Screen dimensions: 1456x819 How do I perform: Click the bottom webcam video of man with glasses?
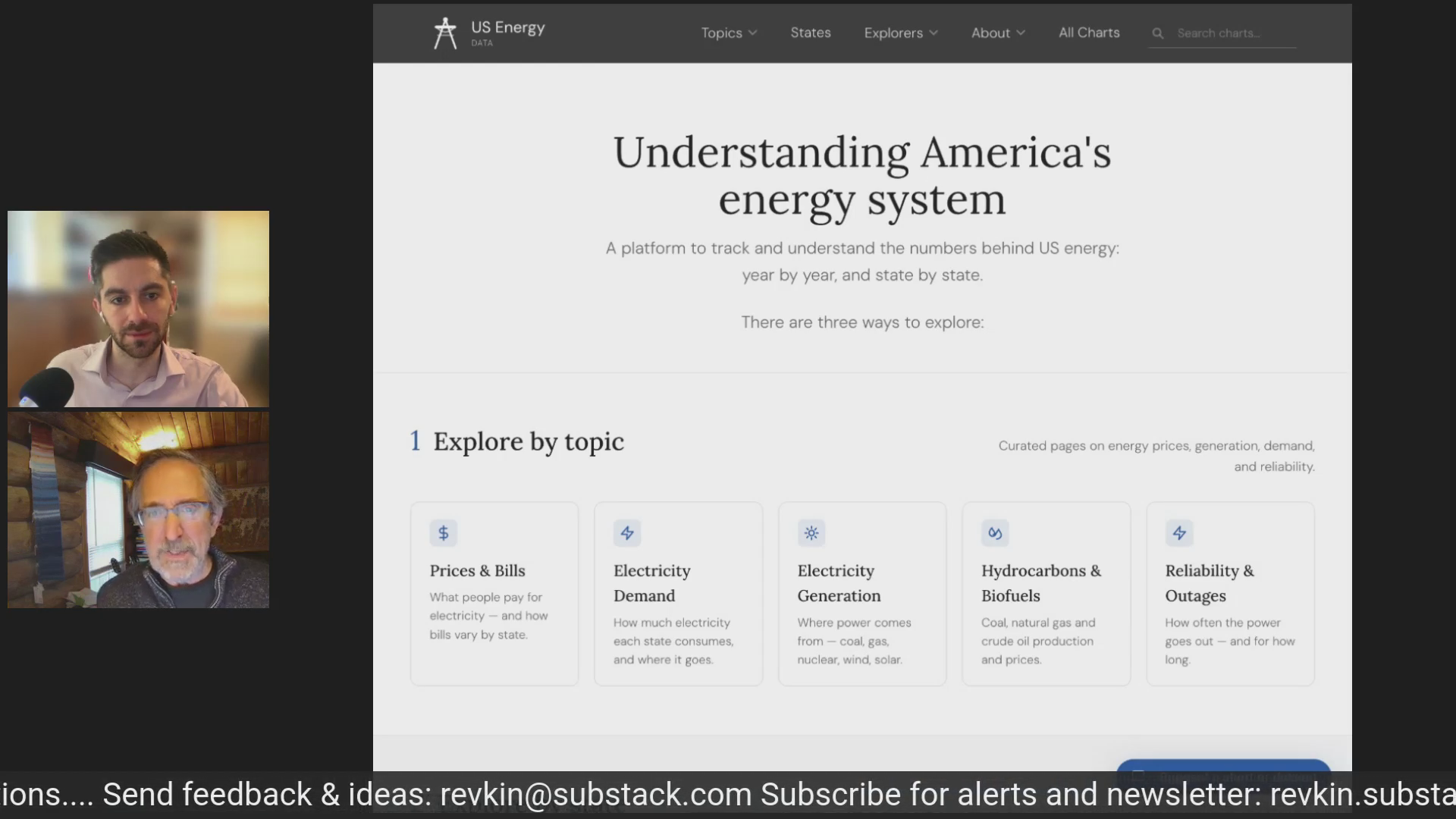pos(138,510)
